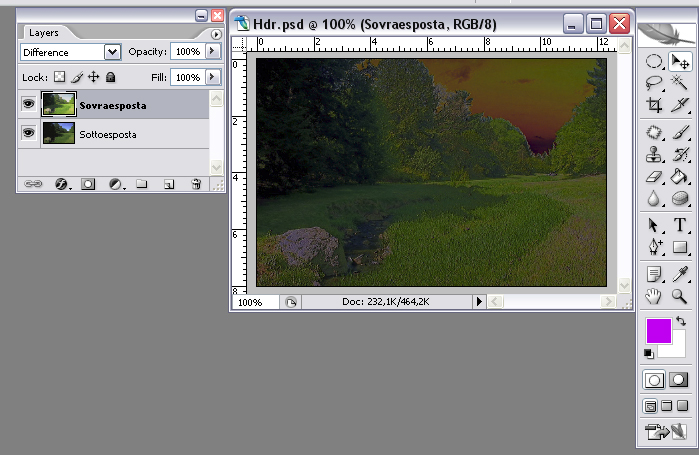Hide the Sovraesposta layer

28,104
